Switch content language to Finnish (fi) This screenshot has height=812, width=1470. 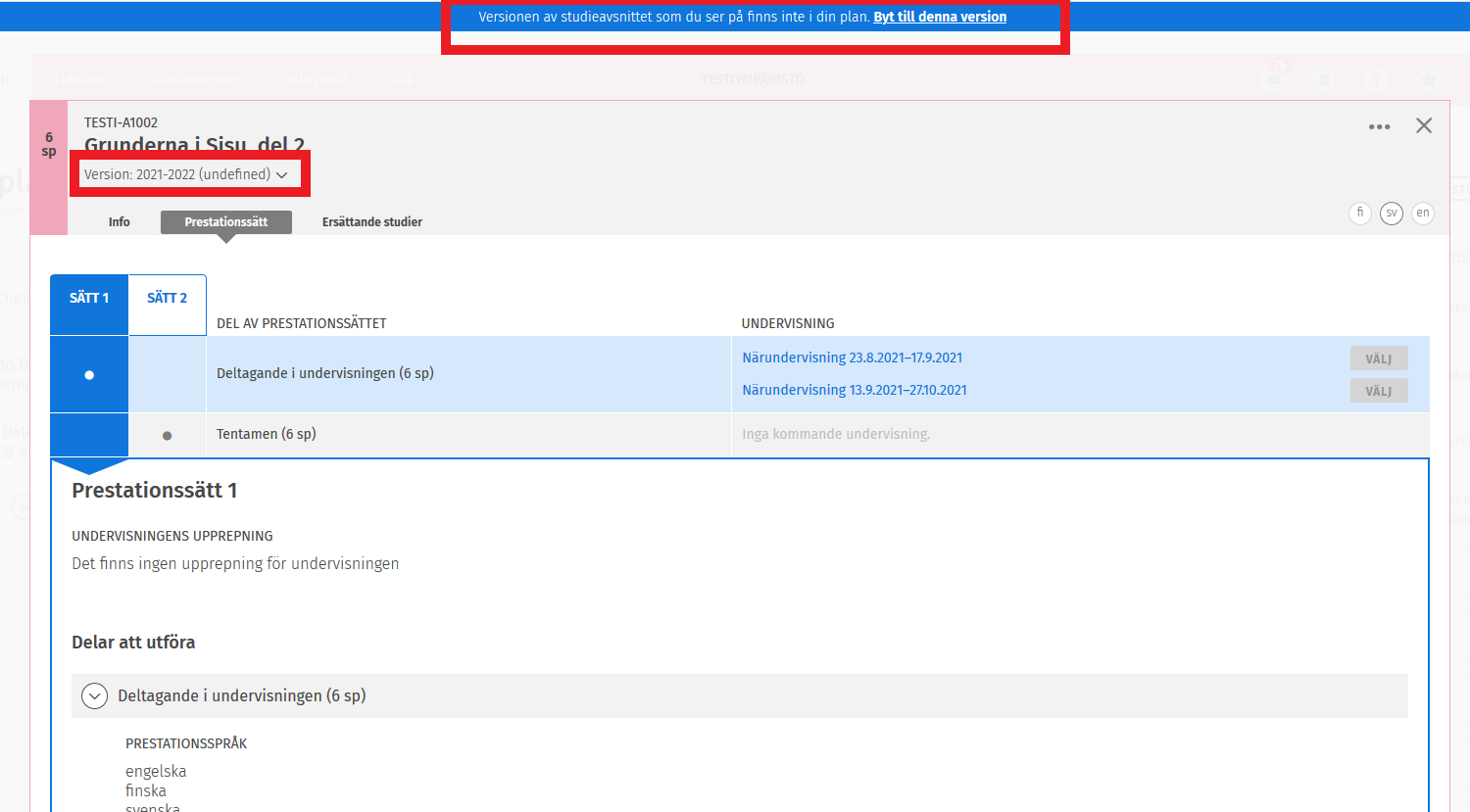tap(1359, 213)
